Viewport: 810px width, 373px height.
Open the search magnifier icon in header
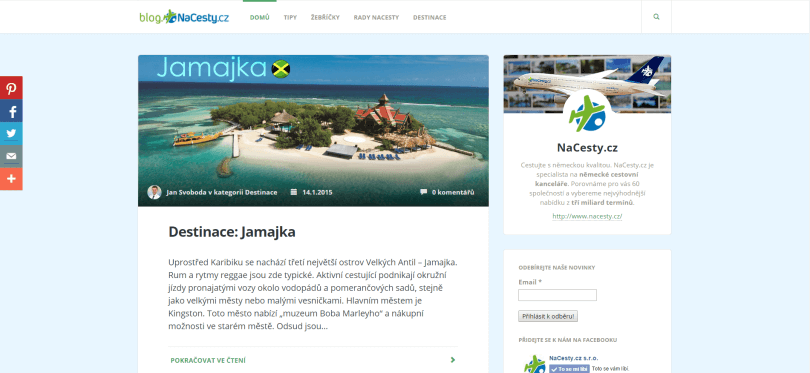click(x=656, y=17)
